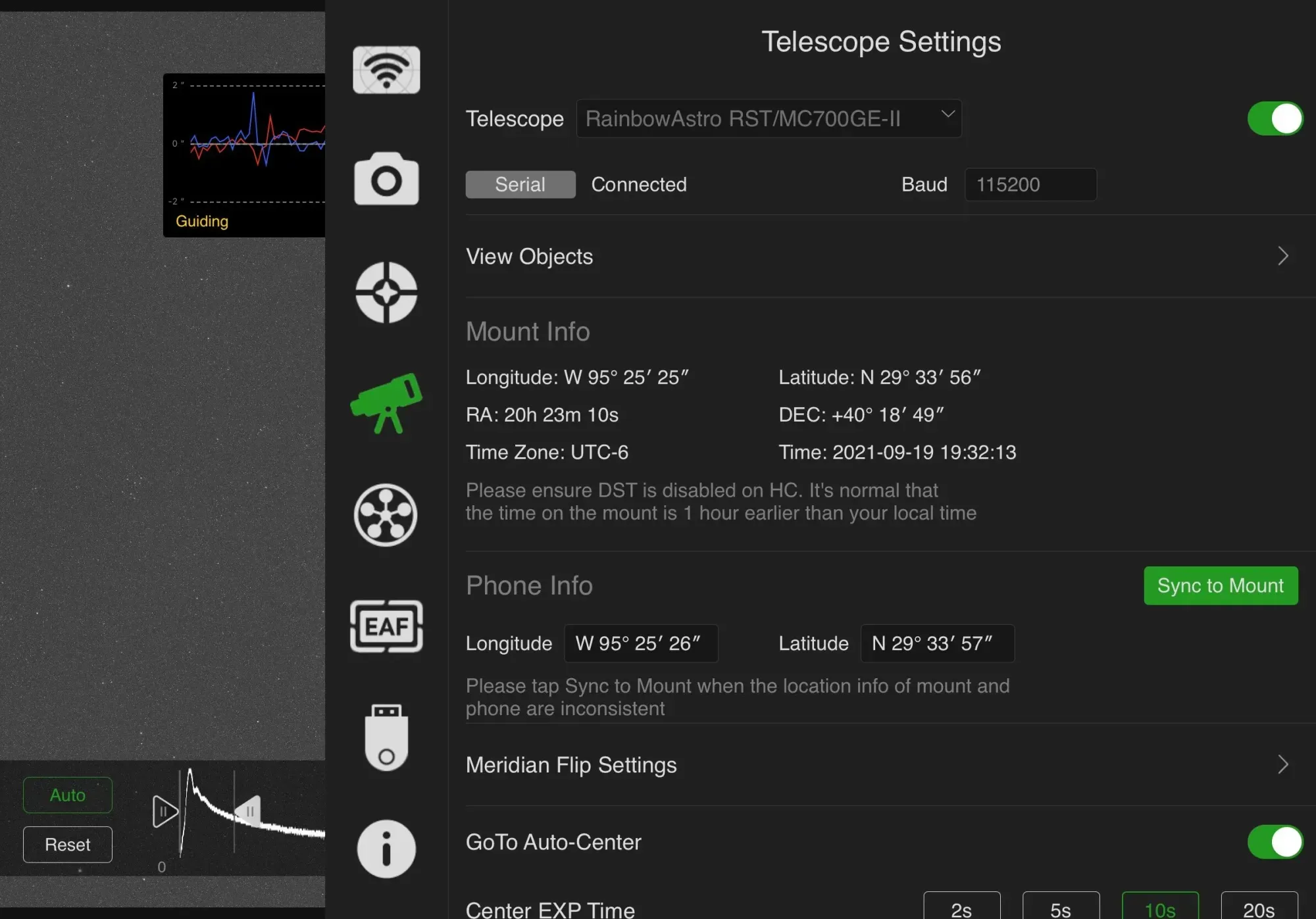Open the Telescope model dropdown

(769, 118)
